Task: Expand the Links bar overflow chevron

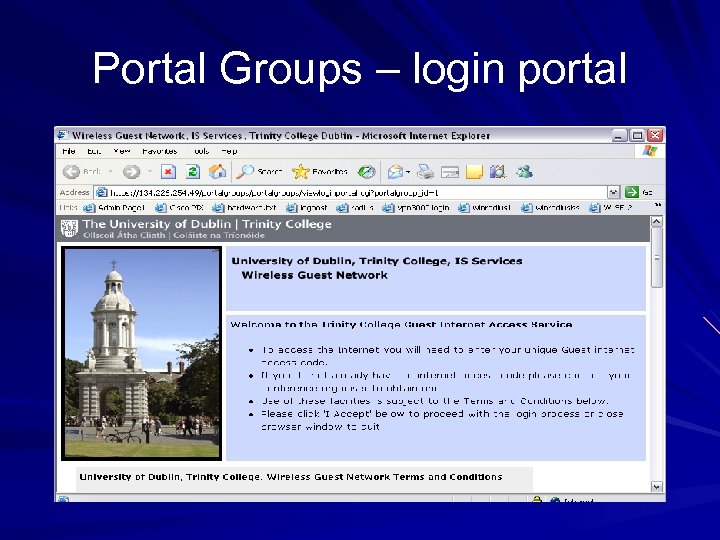Action: [x=658, y=206]
